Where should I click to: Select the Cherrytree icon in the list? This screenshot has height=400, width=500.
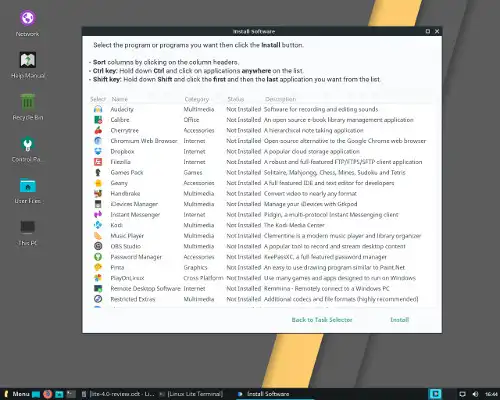click(98, 130)
